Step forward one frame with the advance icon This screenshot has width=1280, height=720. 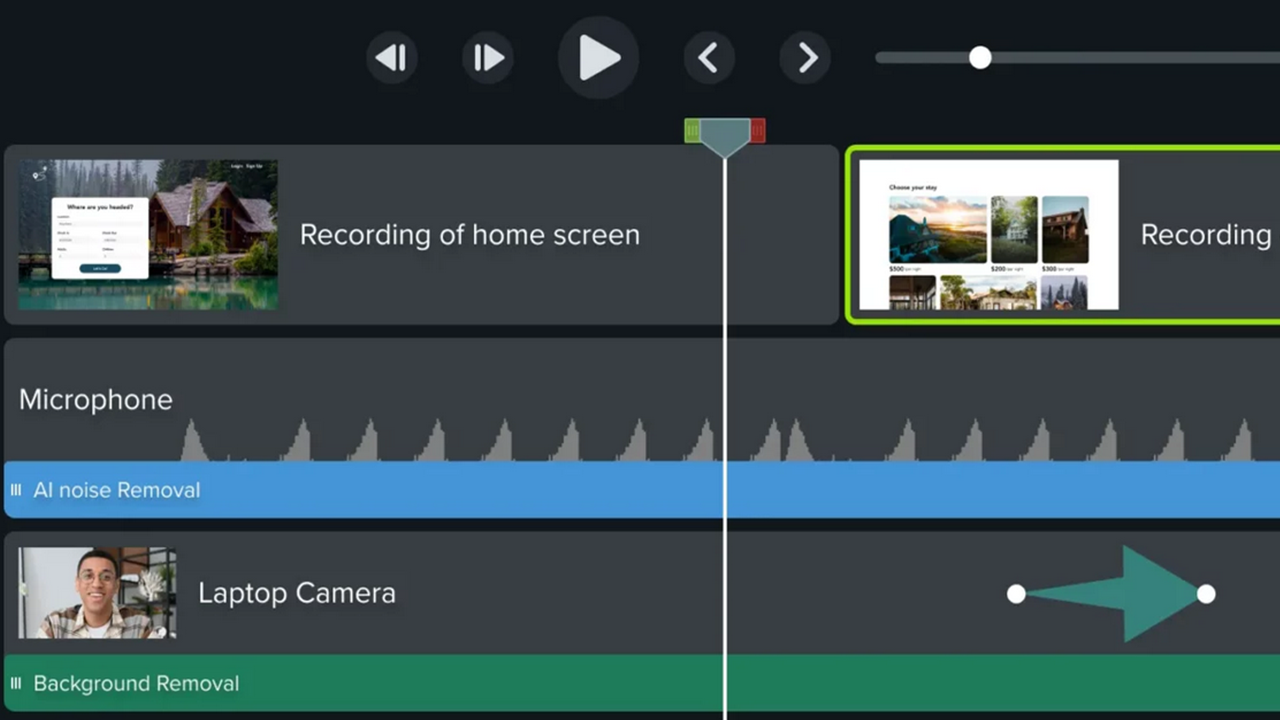coord(487,58)
